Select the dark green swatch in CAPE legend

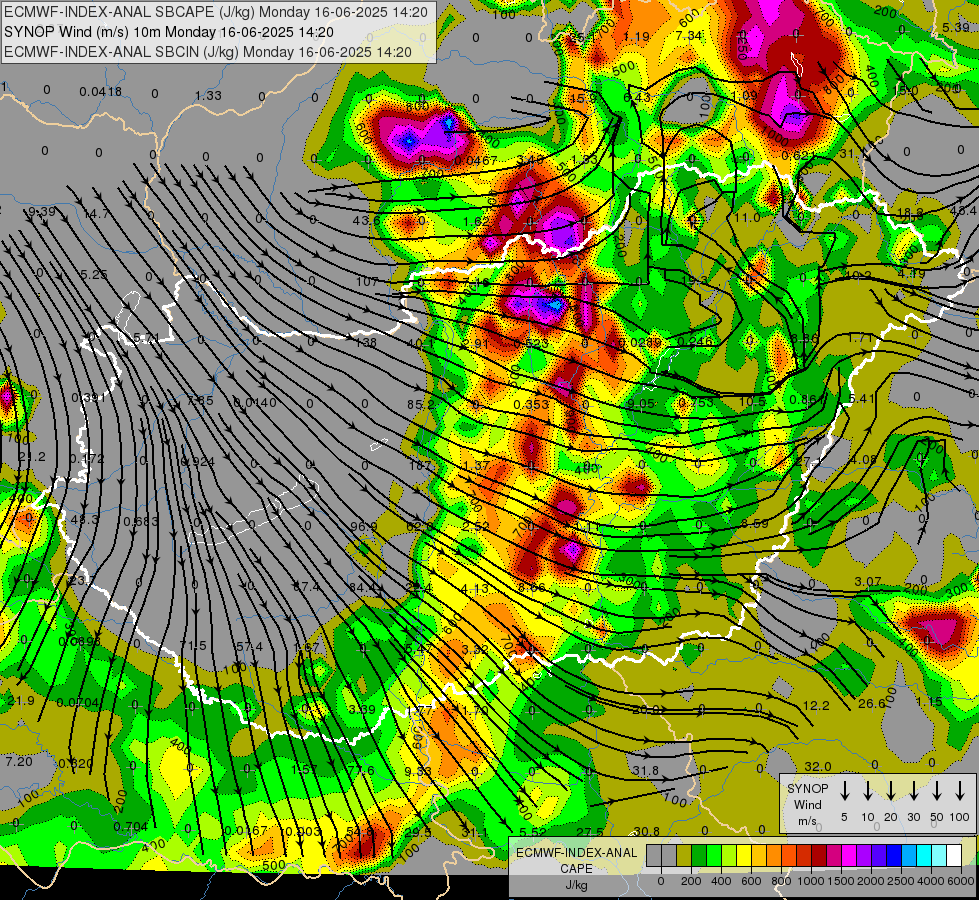[x=699, y=856]
